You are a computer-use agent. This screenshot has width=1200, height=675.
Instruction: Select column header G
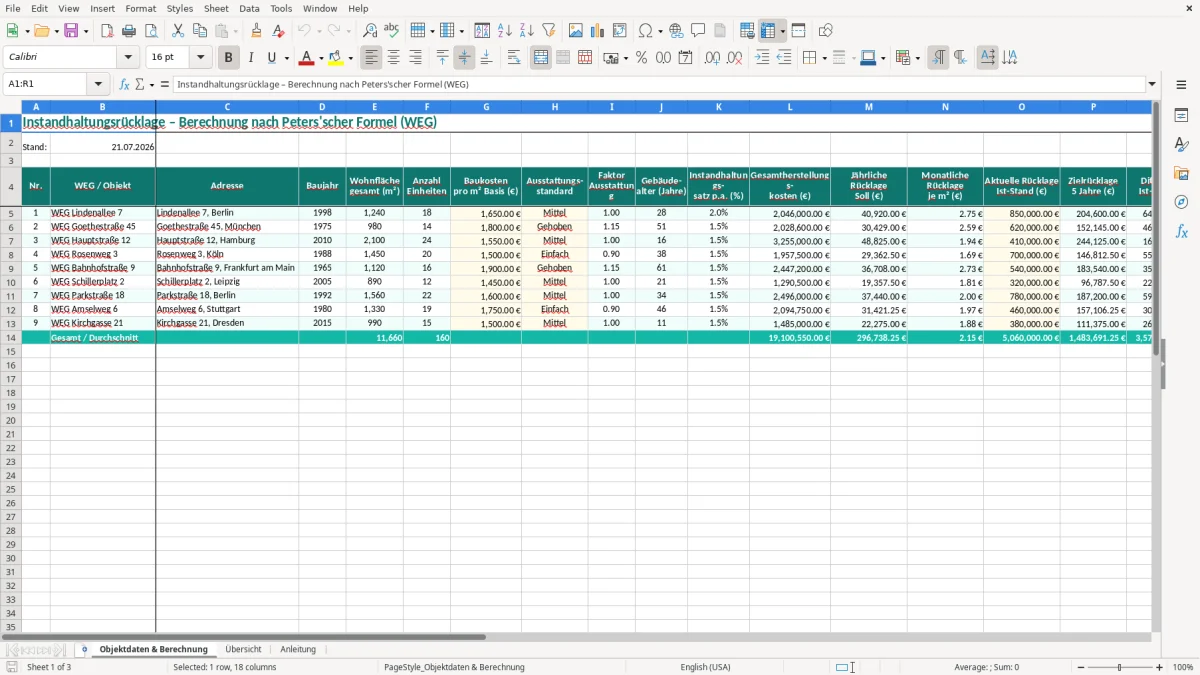(486, 107)
